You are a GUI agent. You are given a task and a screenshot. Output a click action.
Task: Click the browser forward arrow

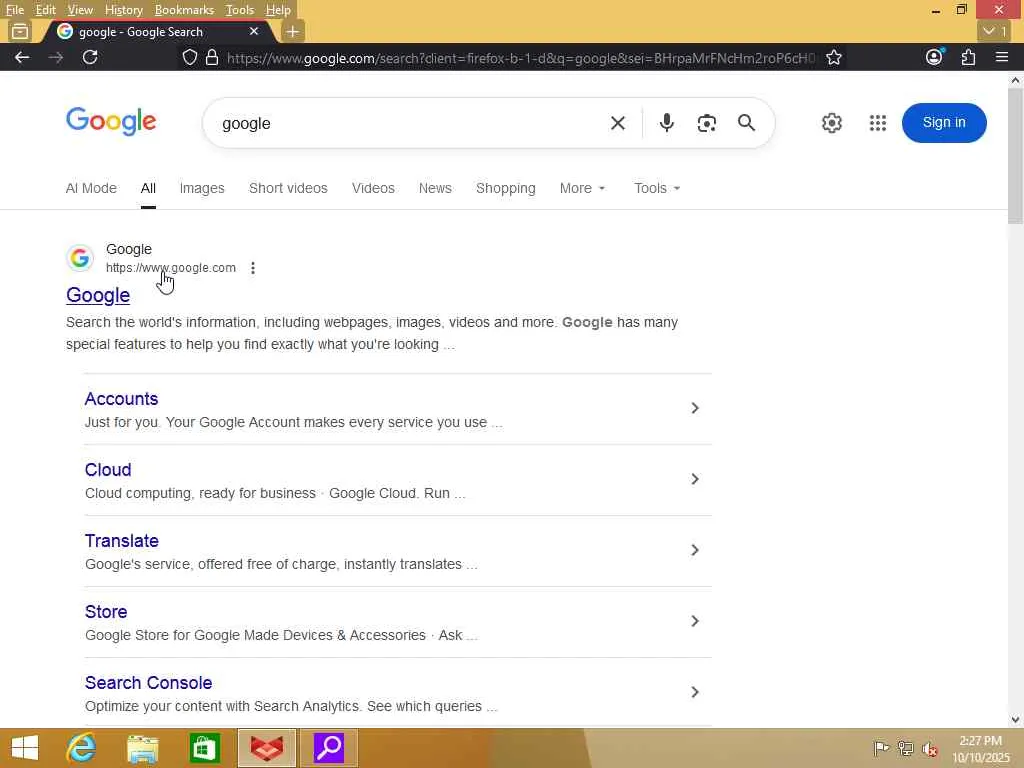click(x=56, y=57)
